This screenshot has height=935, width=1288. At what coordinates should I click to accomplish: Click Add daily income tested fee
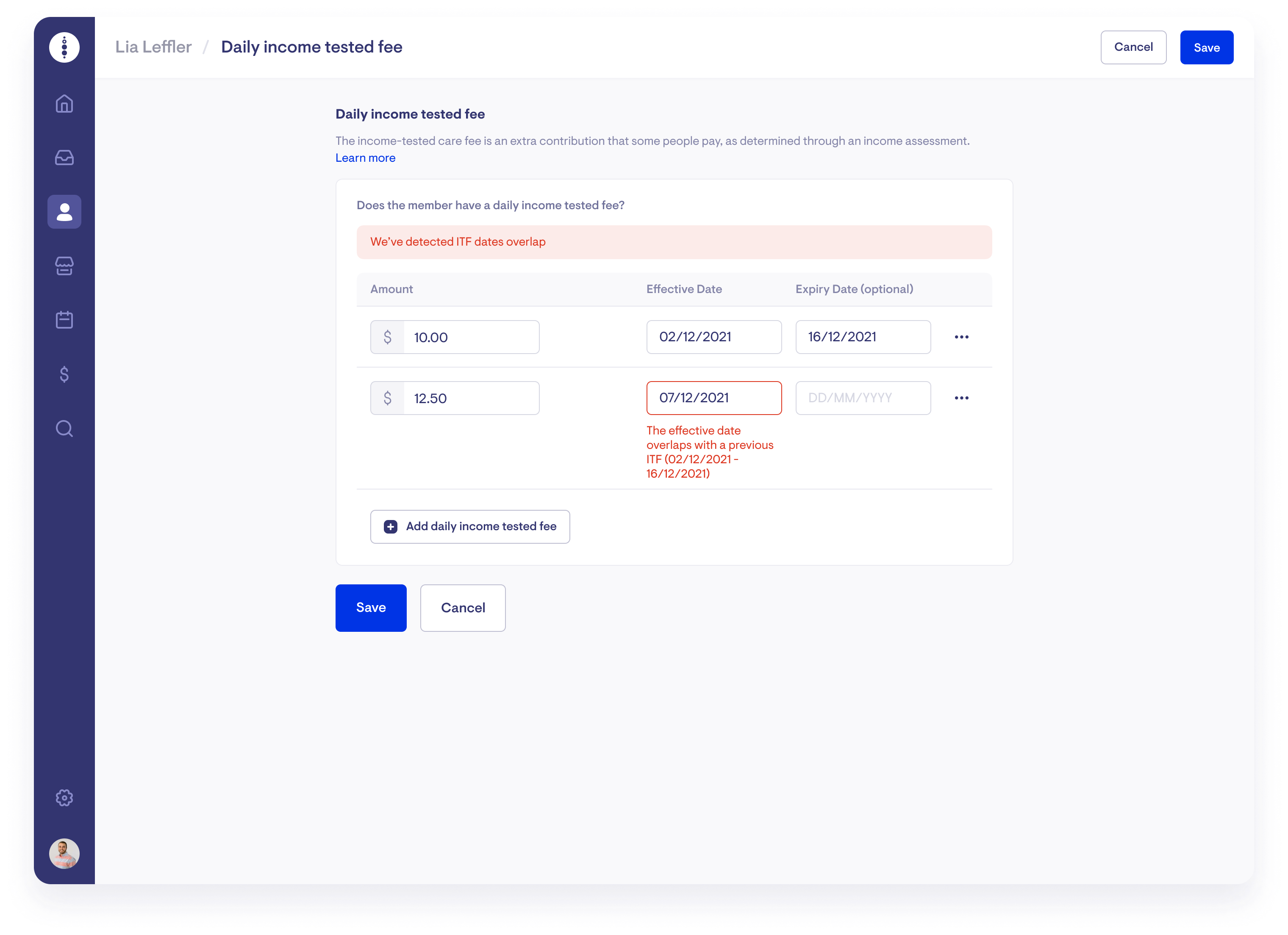(470, 527)
